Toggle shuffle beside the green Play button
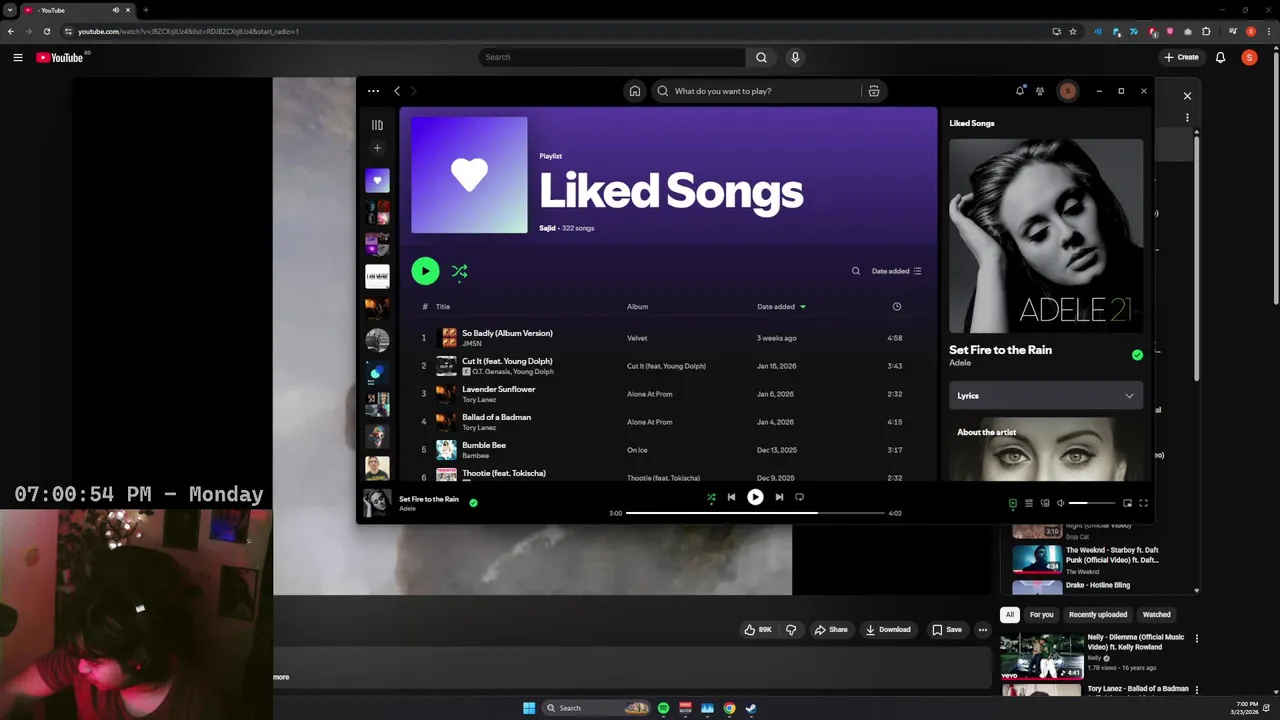The height and width of the screenshot is (720, 1280). [459, 271]
